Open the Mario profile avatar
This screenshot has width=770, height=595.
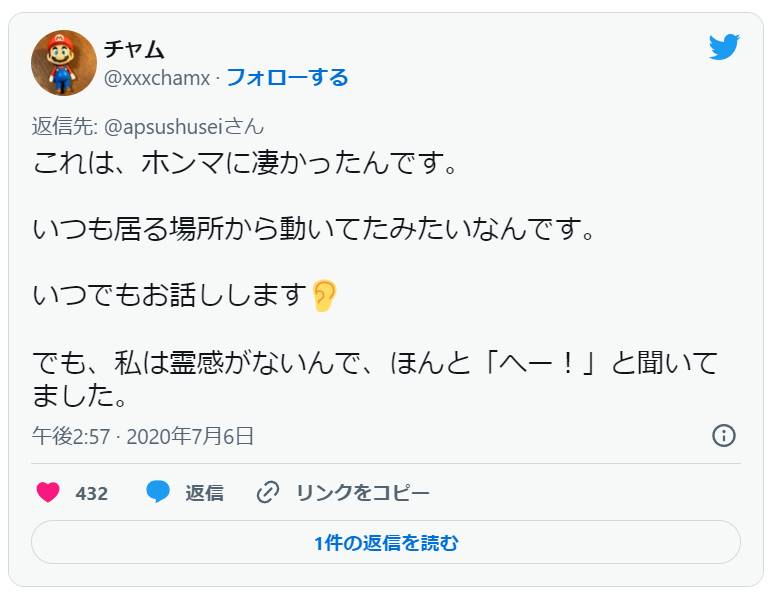click(x=64, y=63)
